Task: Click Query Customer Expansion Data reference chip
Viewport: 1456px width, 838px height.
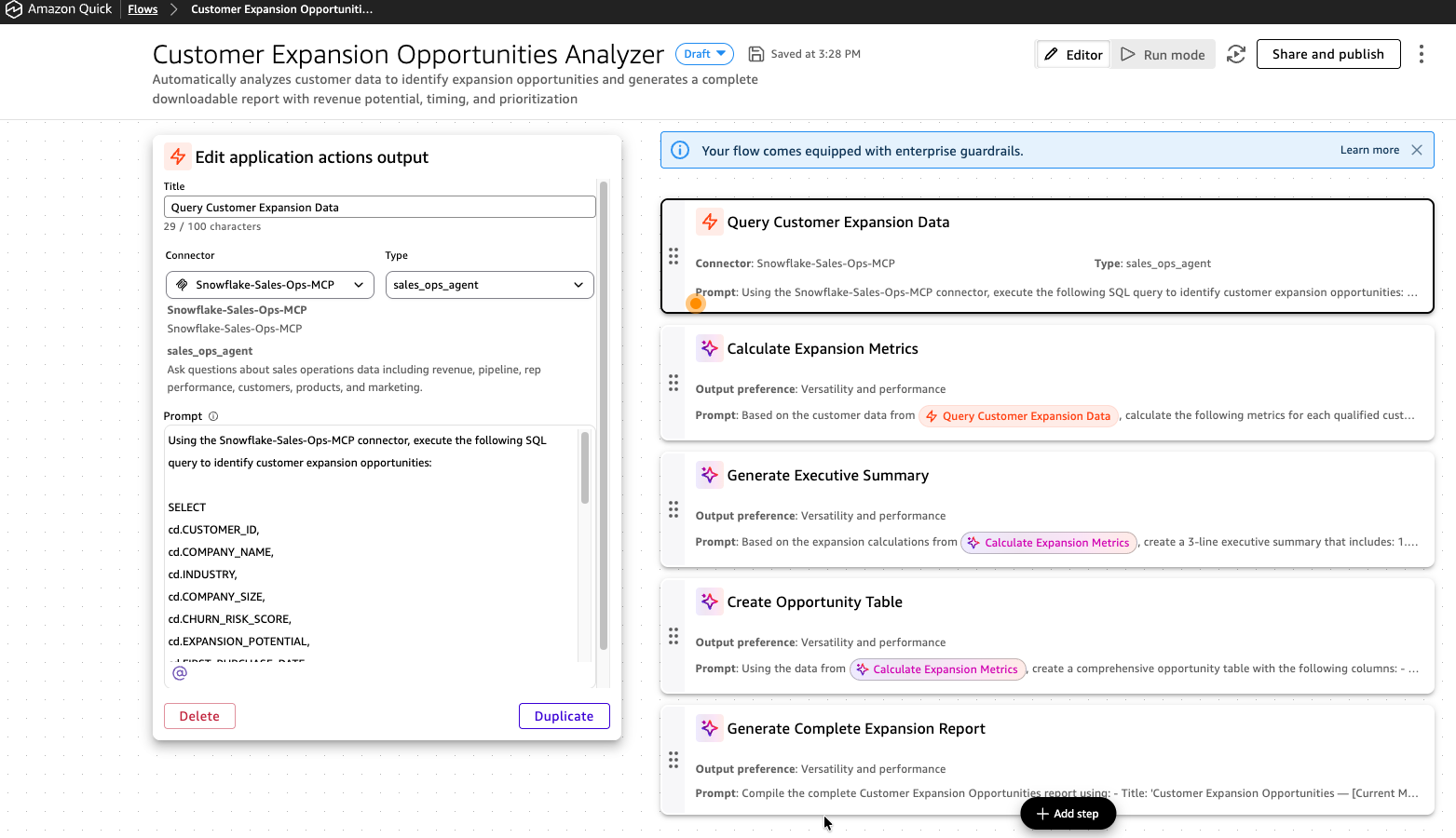Action: pos(1018,416)
